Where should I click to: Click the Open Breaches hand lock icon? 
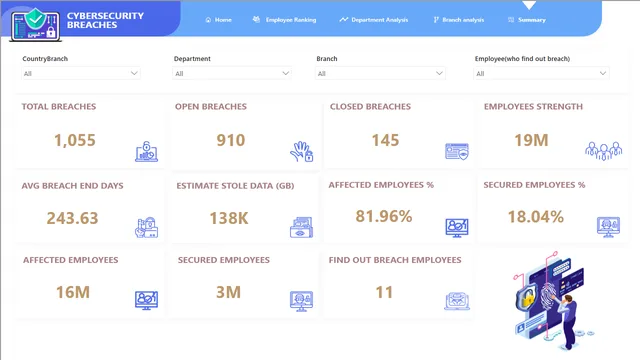coord(302,151)
